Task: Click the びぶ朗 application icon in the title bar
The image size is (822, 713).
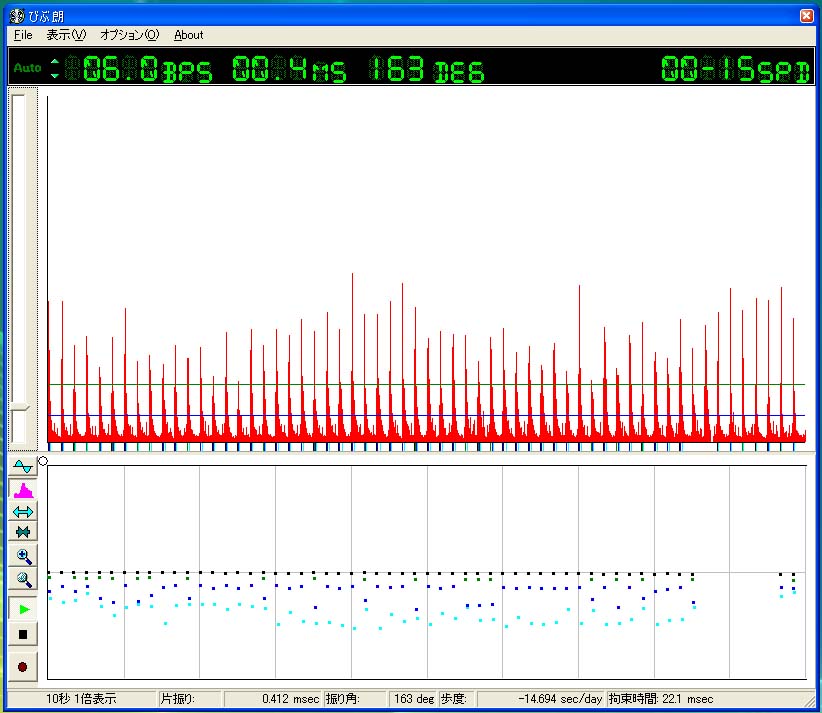Action: (x=17, y=16)
